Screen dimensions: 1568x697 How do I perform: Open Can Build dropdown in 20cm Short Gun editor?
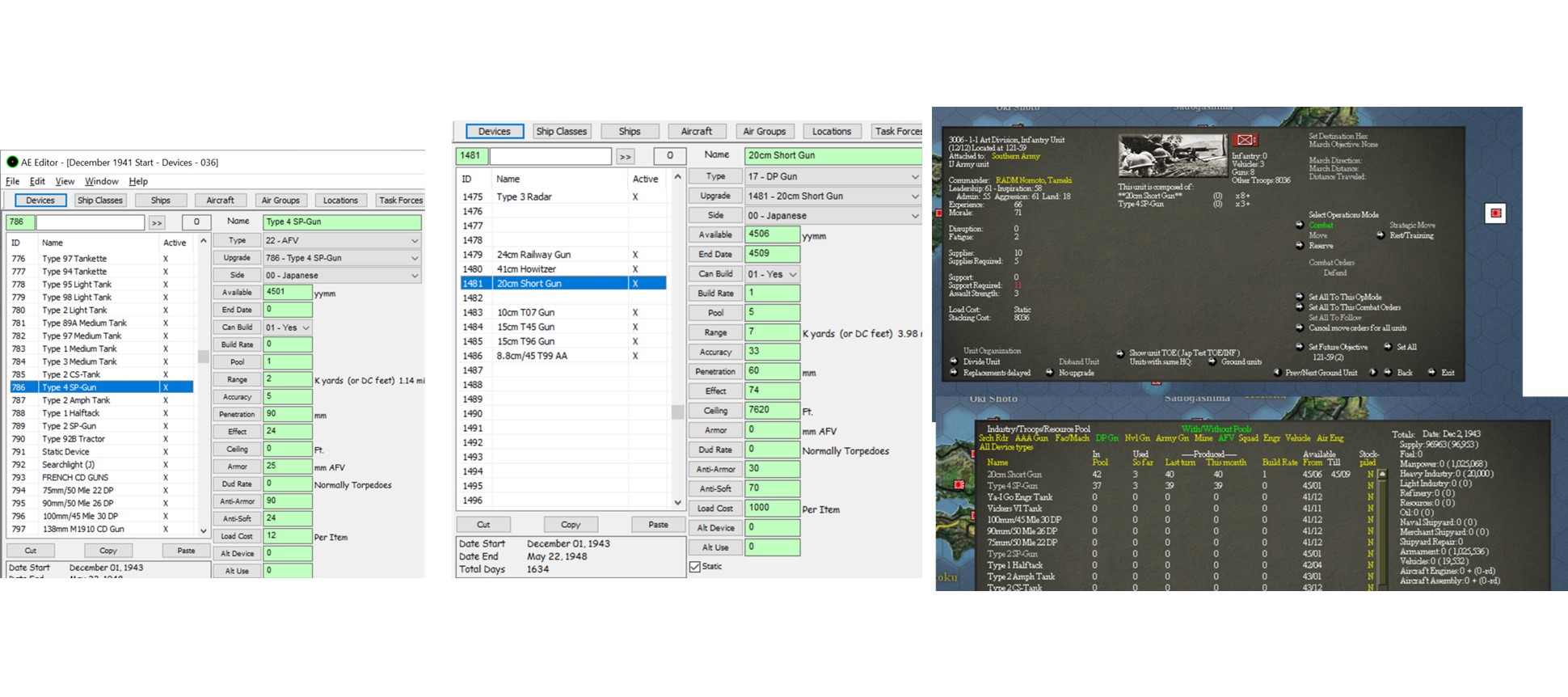click(773, 274)
